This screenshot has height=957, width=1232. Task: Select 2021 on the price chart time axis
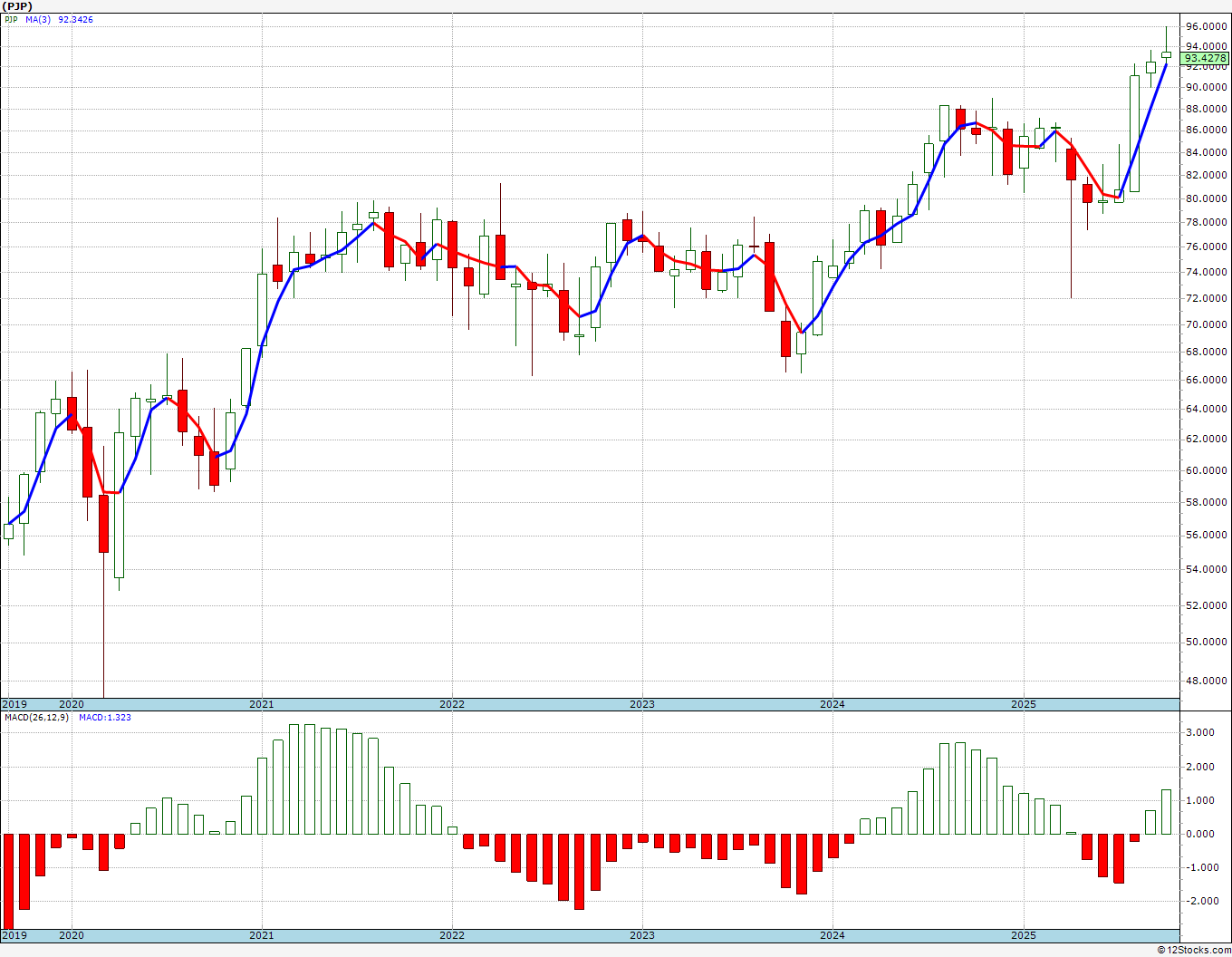(261, 704)
